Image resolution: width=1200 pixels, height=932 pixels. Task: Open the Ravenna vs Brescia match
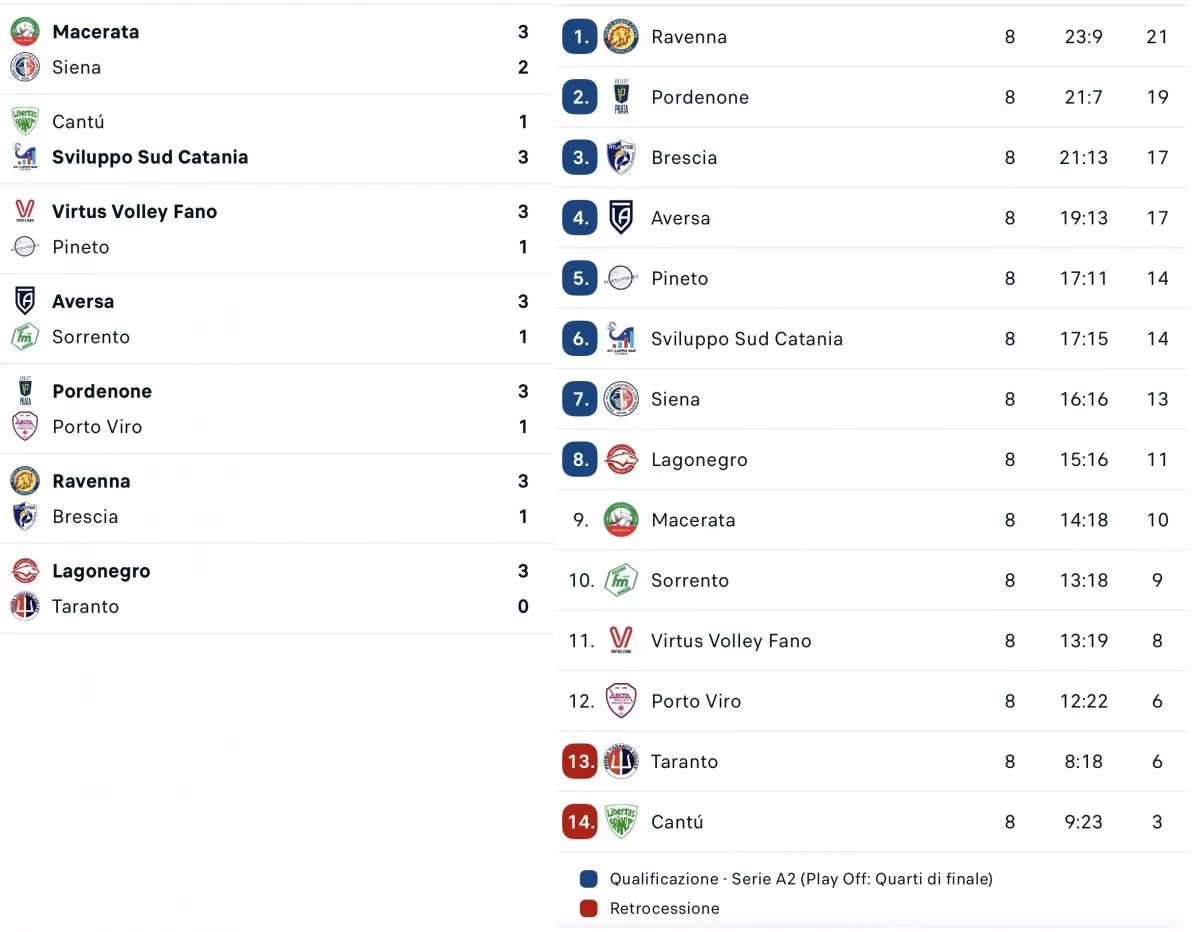coord(270,499)
